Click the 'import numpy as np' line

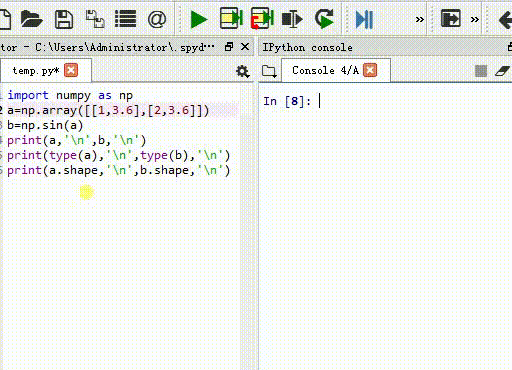(70, 95)
